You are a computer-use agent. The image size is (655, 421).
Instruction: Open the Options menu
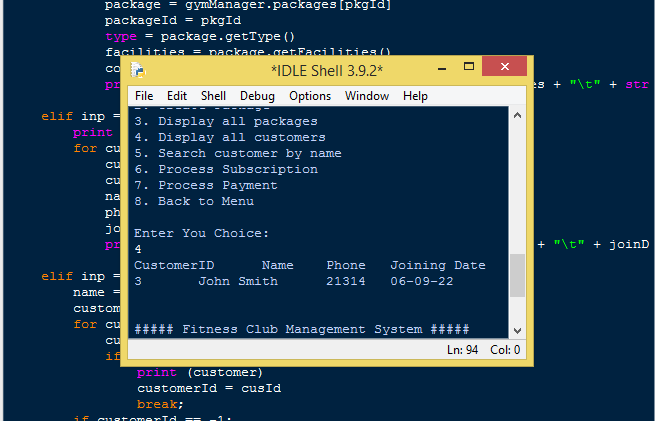point(310,96)
